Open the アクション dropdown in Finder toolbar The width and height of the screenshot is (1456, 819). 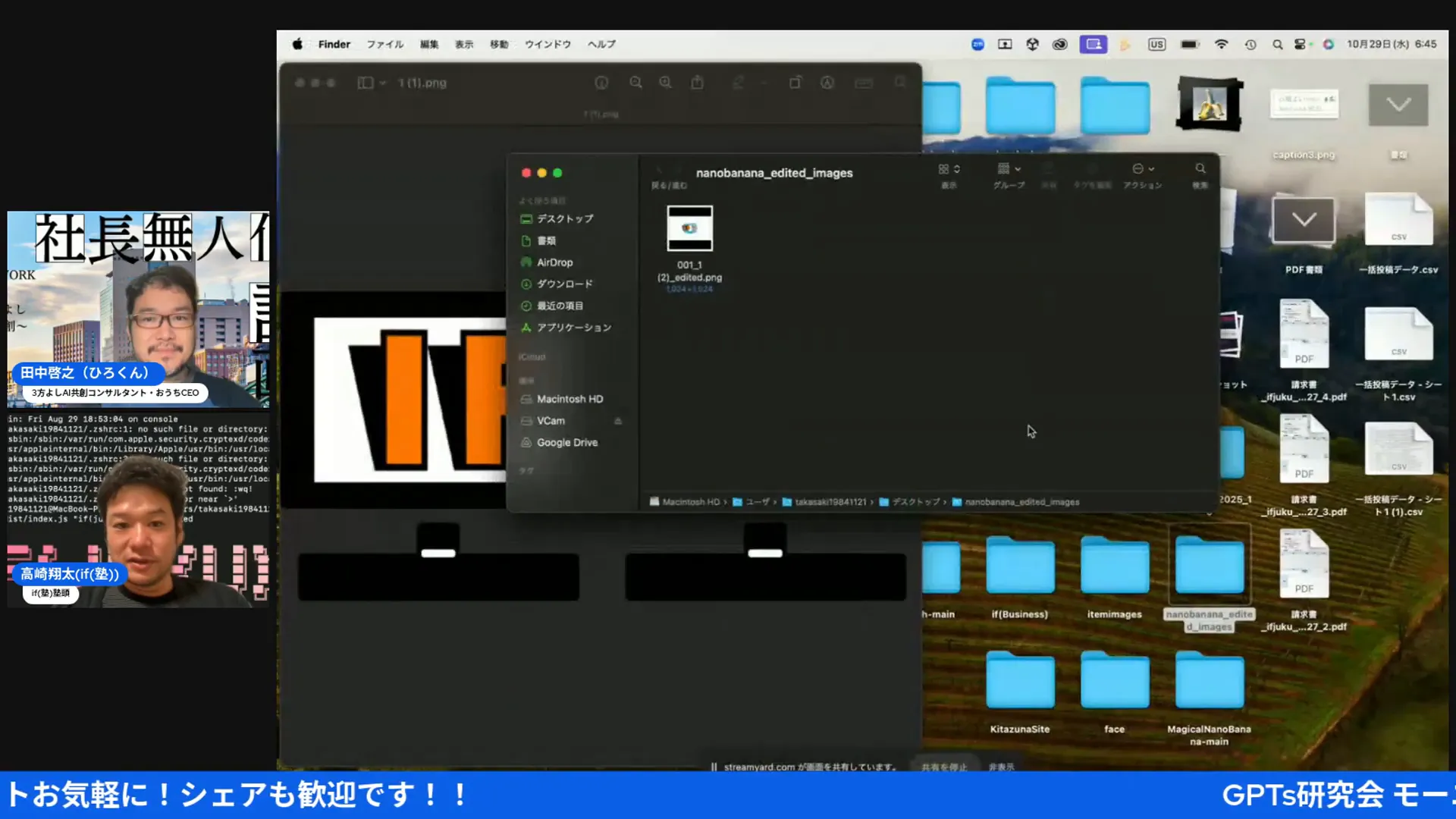pos(1143,169)
